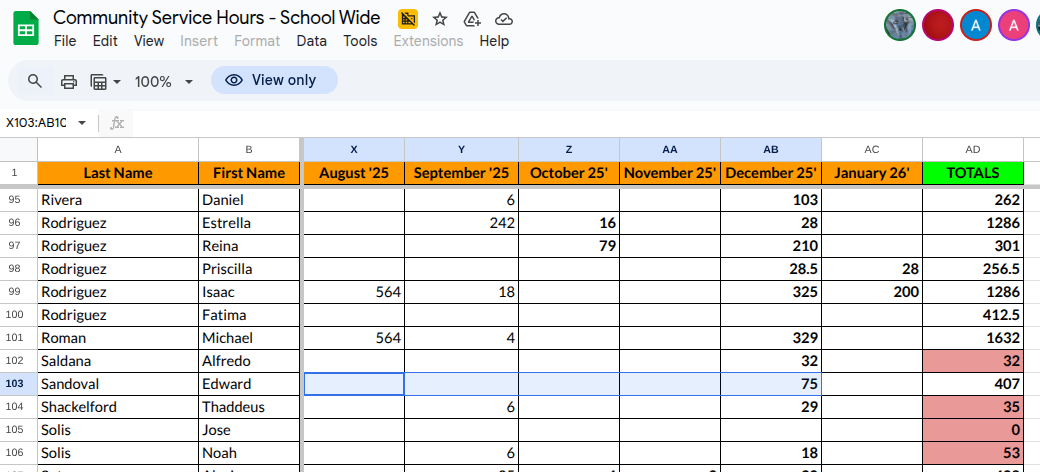Print the spreadsheet
The image size is (1040, 472).
[68, 81]
